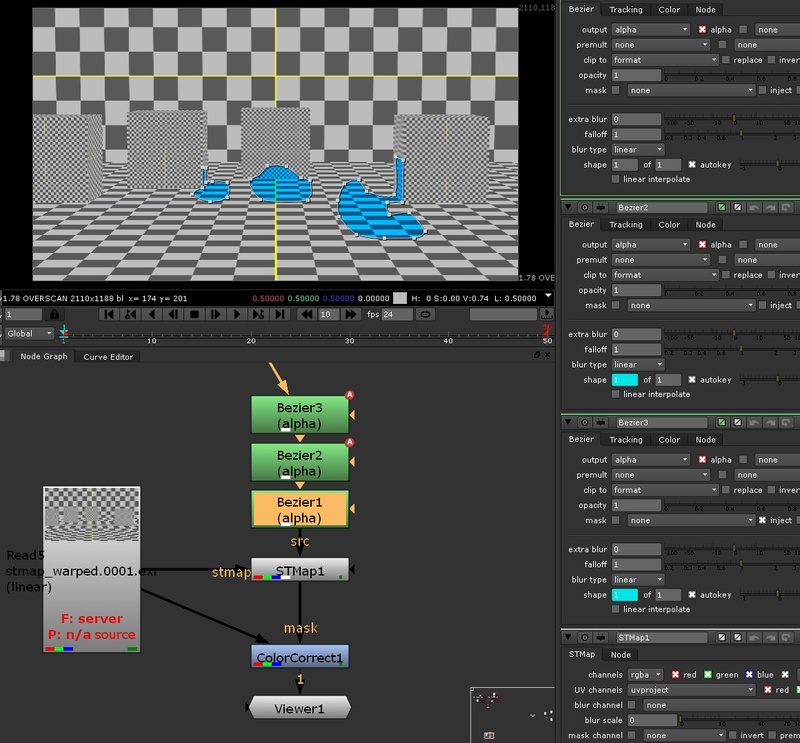This screenshot has width=800, height=743.
Task: Click the play forward button in viewer
Action: (x=237, y=314)
